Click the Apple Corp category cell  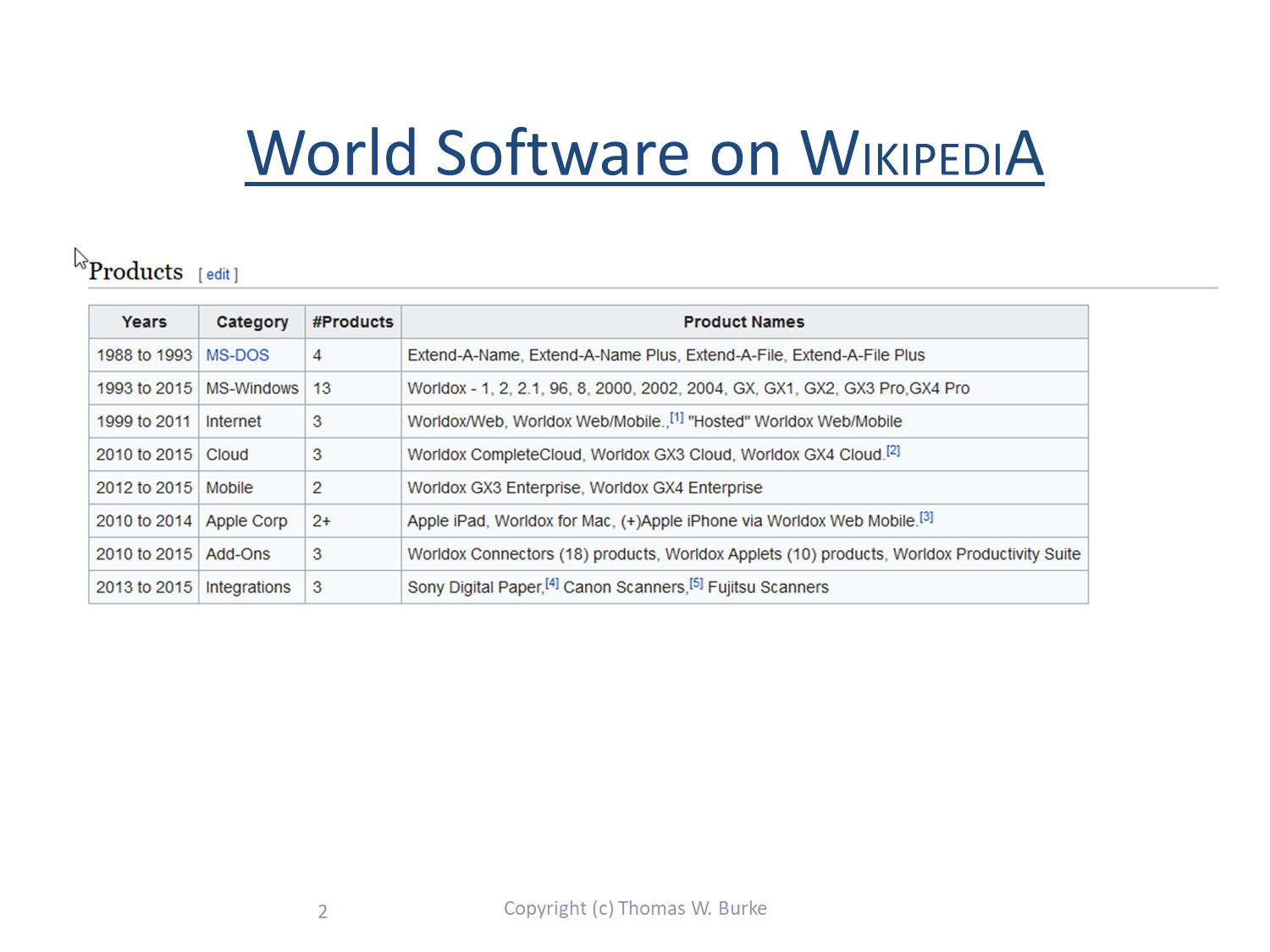point(246,521)
